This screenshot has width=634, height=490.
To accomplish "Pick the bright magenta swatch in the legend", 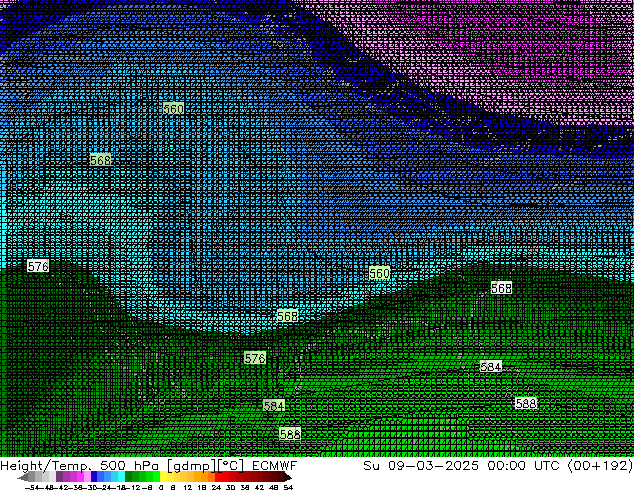I will coord(80,477).
